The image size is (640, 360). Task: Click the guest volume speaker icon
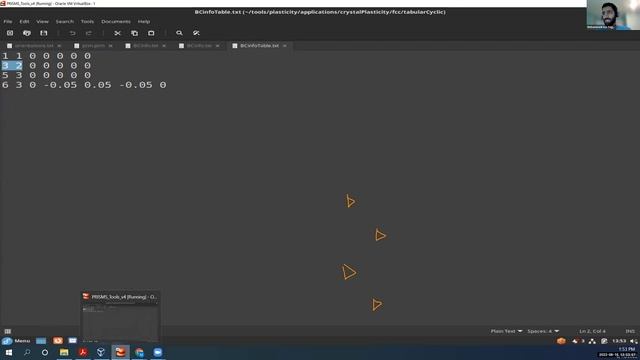(x=633, y=341)
